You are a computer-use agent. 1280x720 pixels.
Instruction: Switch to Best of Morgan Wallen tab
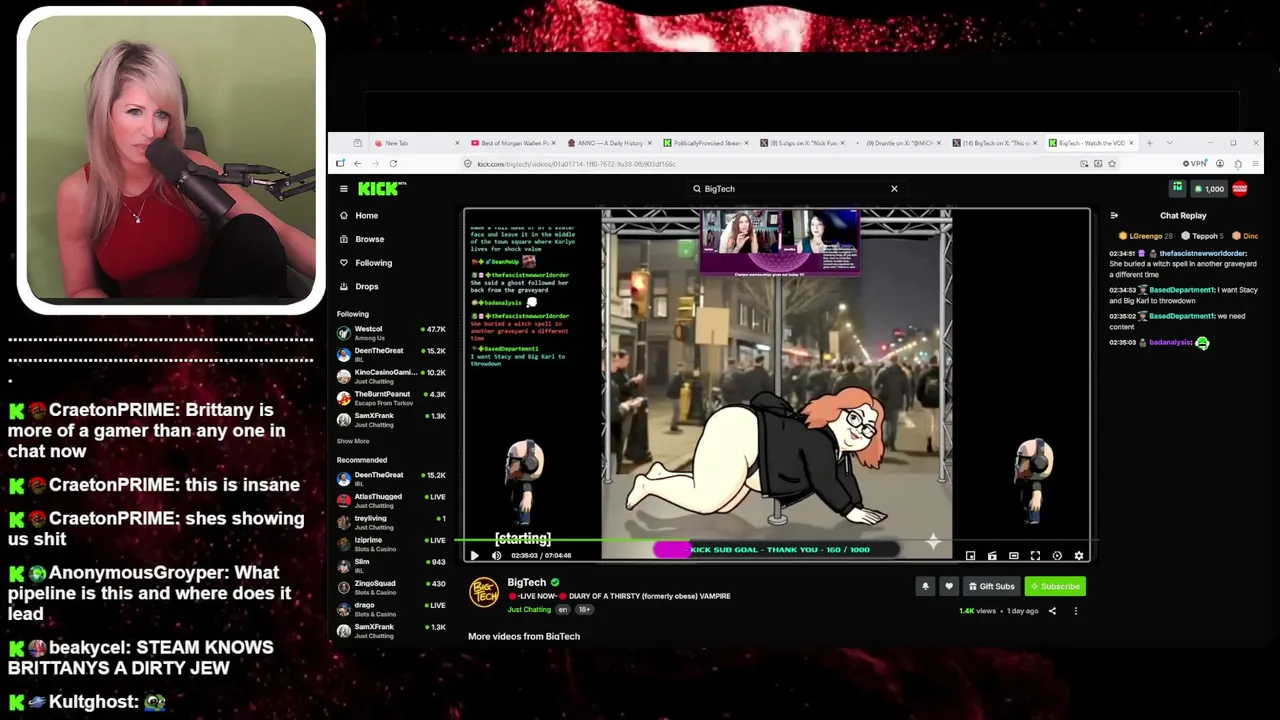tap(513, 143)
